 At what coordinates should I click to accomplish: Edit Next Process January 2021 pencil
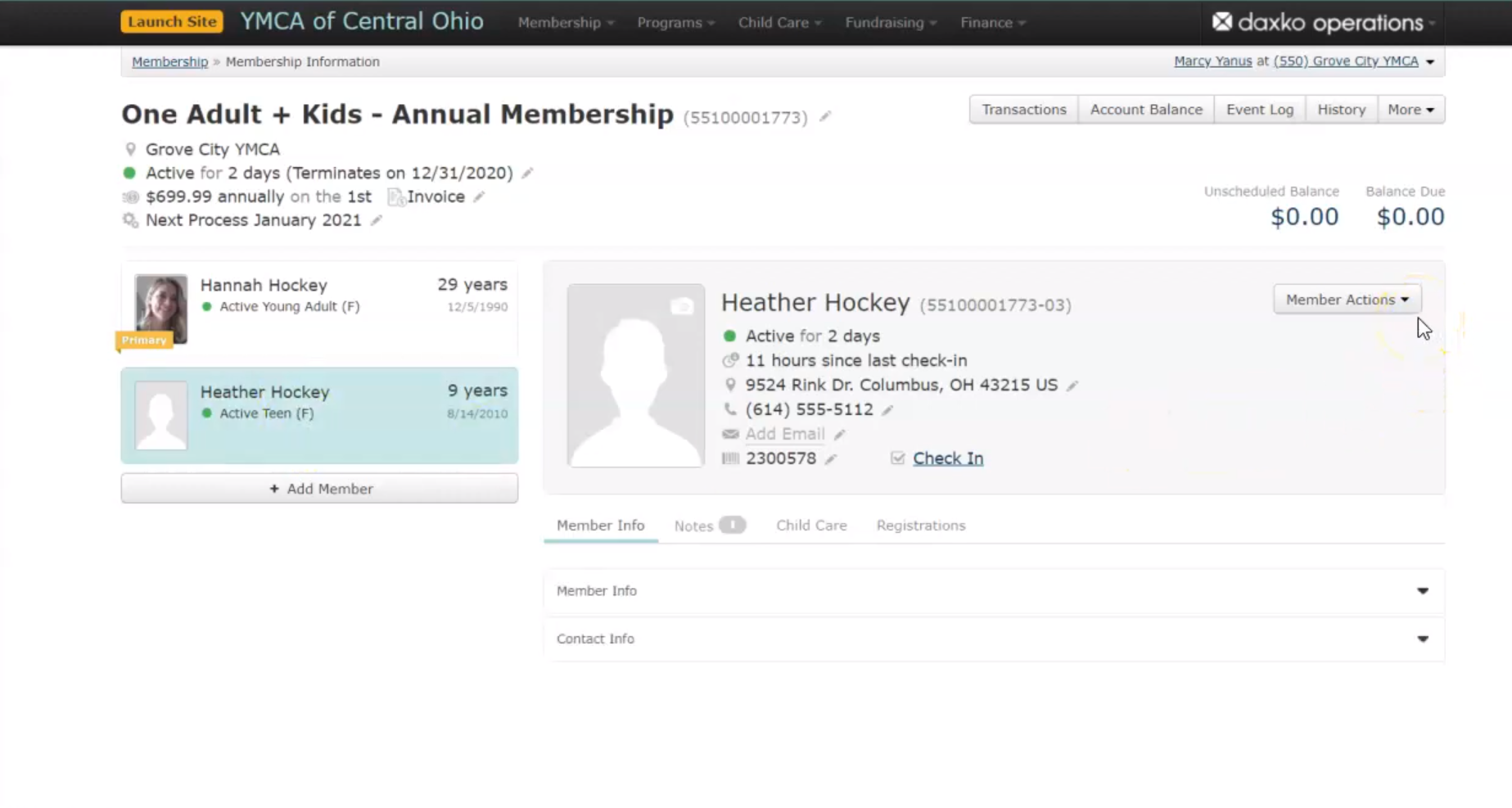376,220
